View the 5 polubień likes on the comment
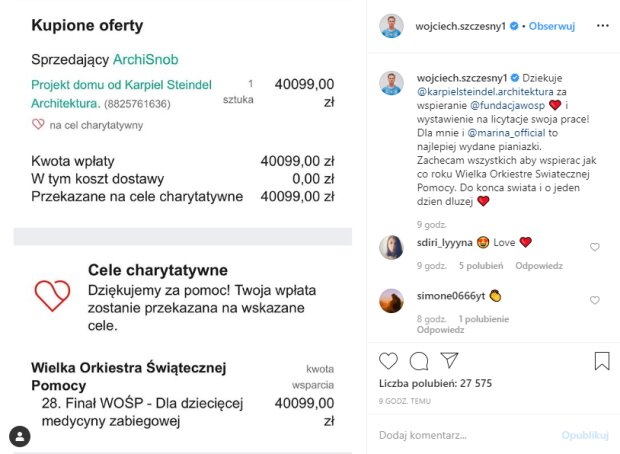Viewport: 620px width, 454px height. 482,266
